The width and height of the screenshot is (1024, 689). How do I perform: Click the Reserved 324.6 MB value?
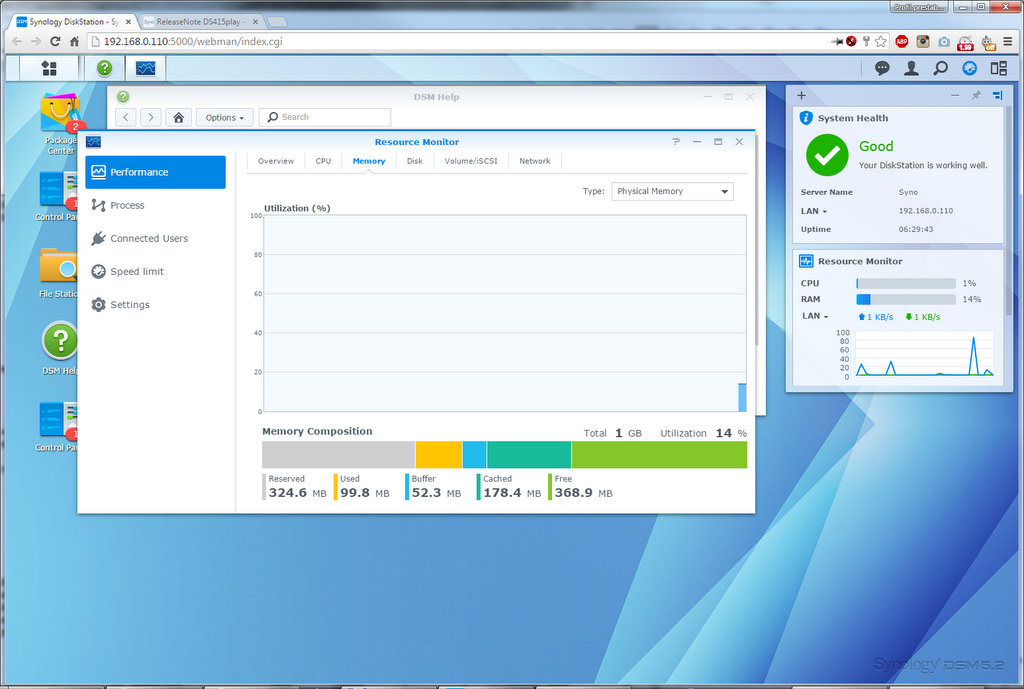coord(297,493)
